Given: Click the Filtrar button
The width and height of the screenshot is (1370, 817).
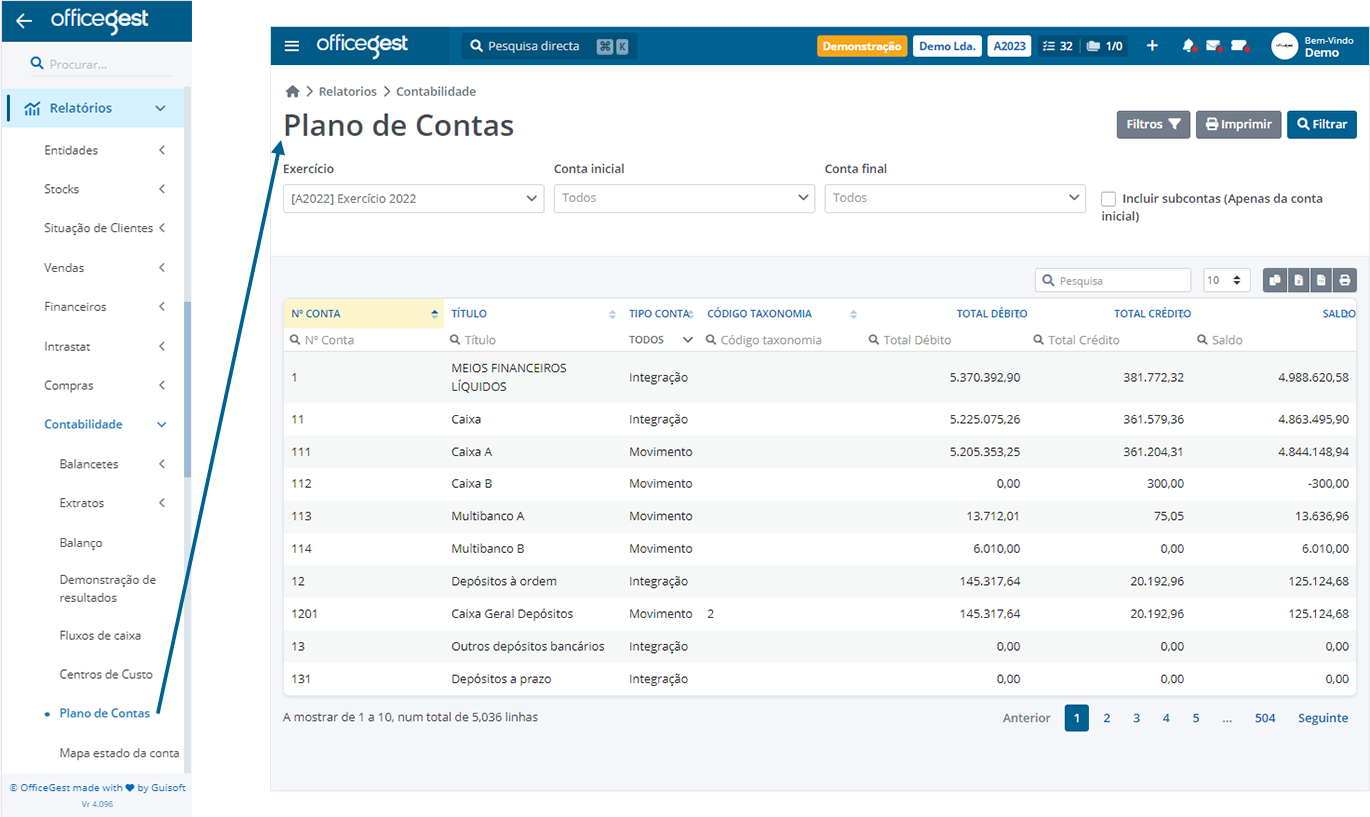Looking at the screenshot, I should [x=1321, y=124].
